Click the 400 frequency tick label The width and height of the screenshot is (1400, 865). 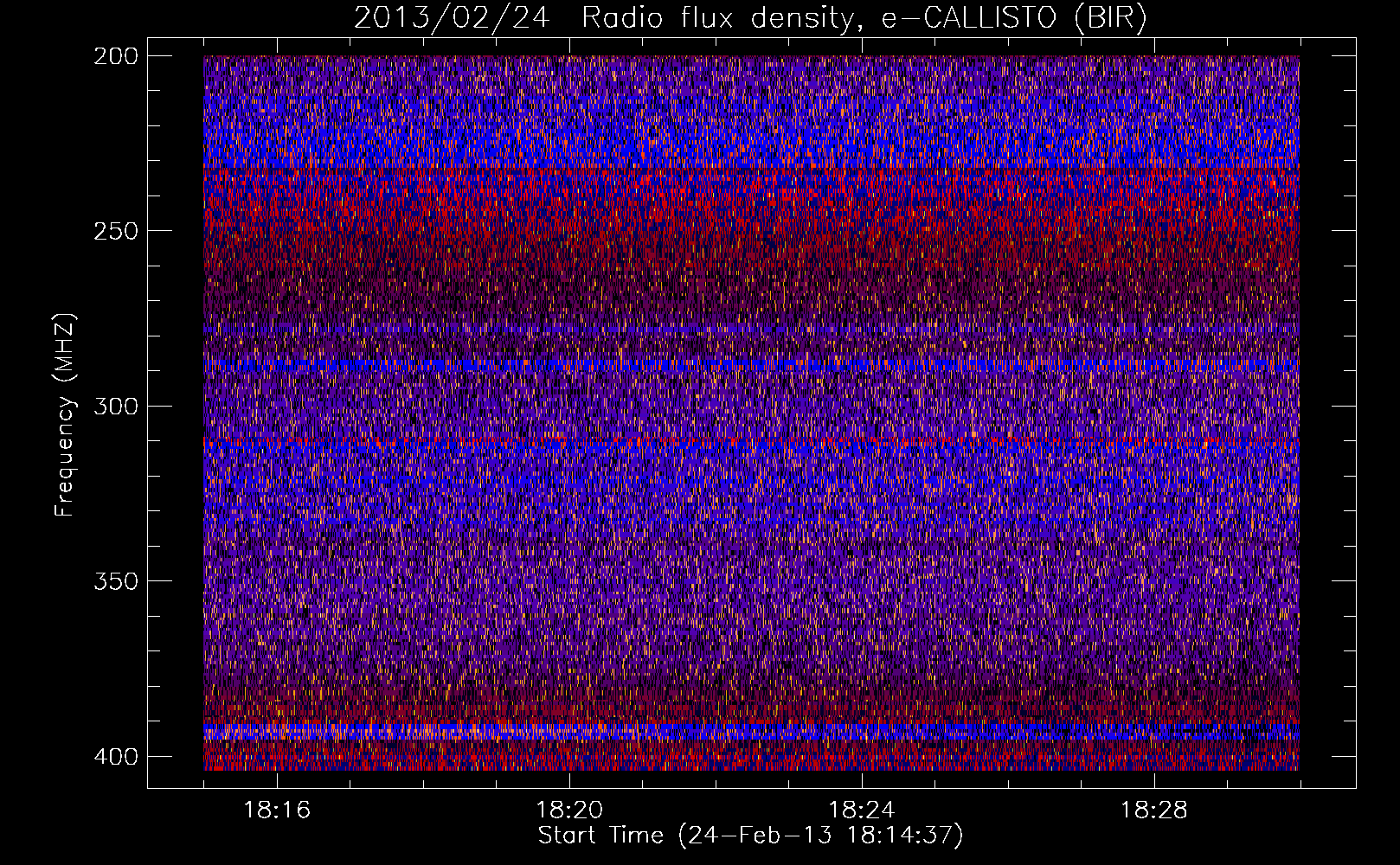tap(115, 756)
